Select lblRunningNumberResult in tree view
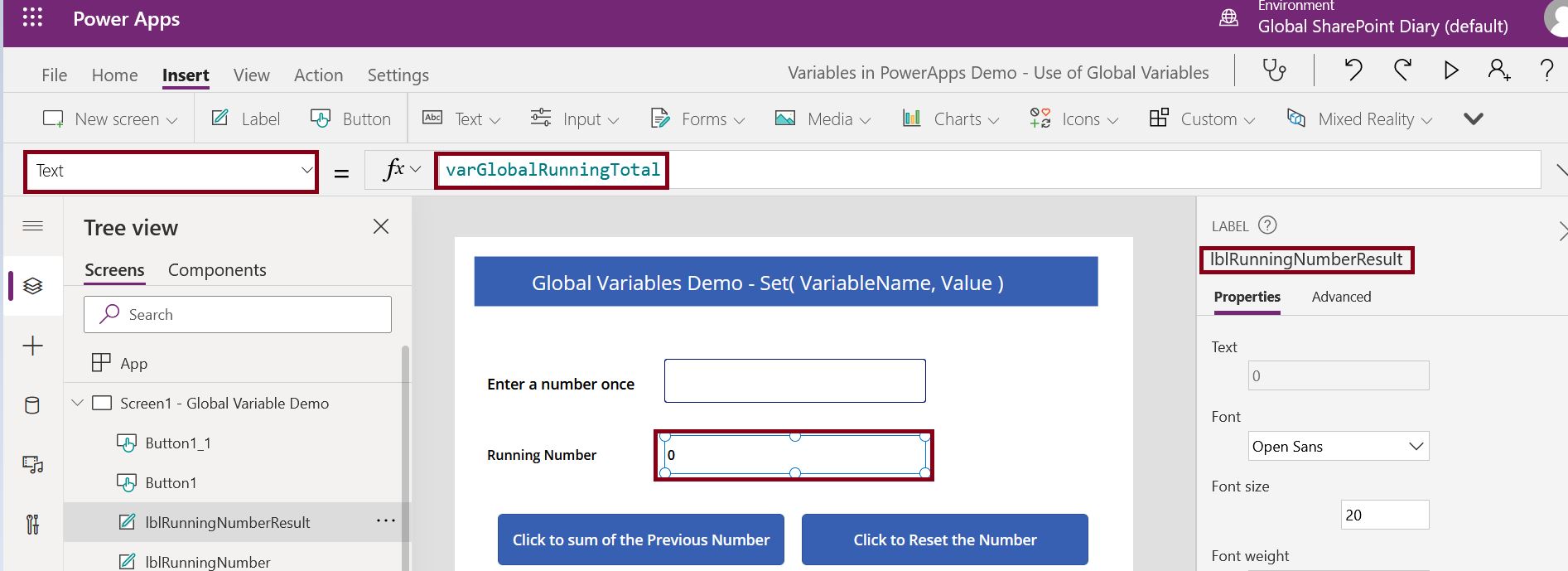 click(228, 523)
